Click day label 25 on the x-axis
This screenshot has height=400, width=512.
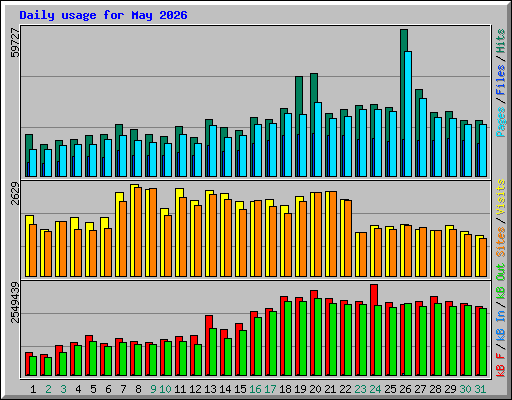coord(390,389)
